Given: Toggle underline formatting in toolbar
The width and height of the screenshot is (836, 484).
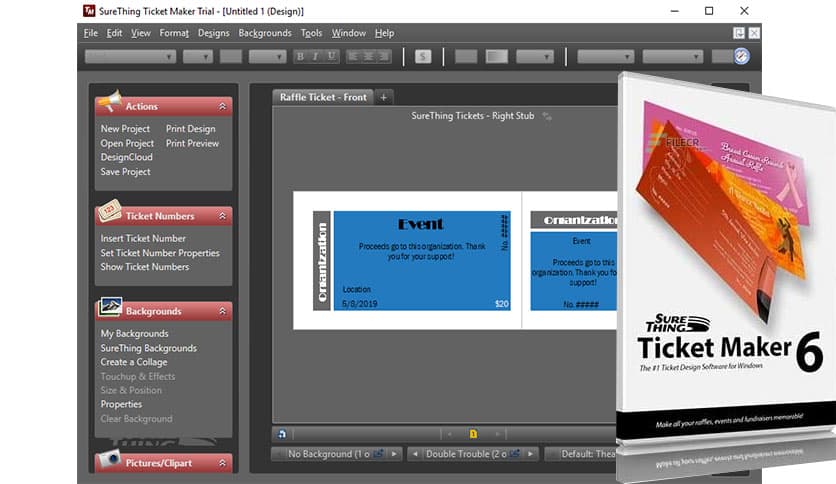Looking at the screenshot, I should (x=331, y=57).
